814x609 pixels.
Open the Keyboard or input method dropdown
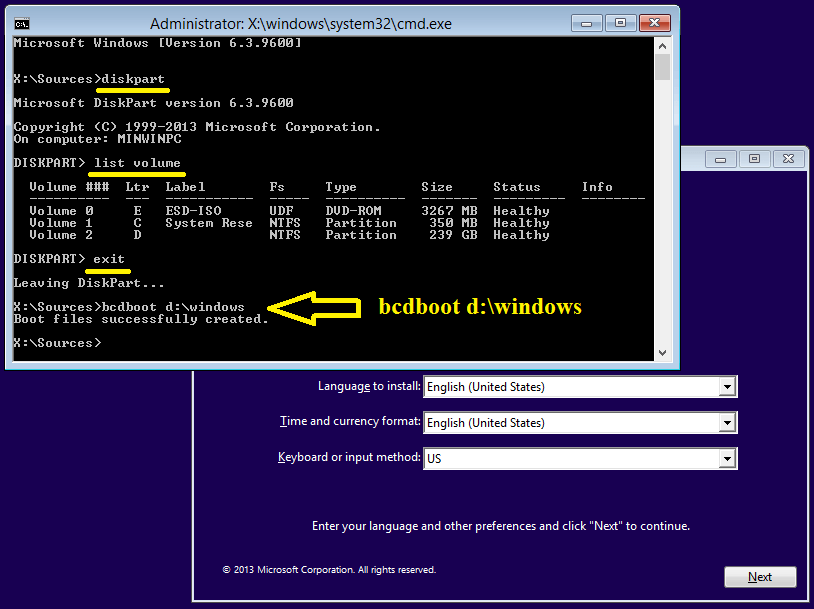click(x=727, y=458)
